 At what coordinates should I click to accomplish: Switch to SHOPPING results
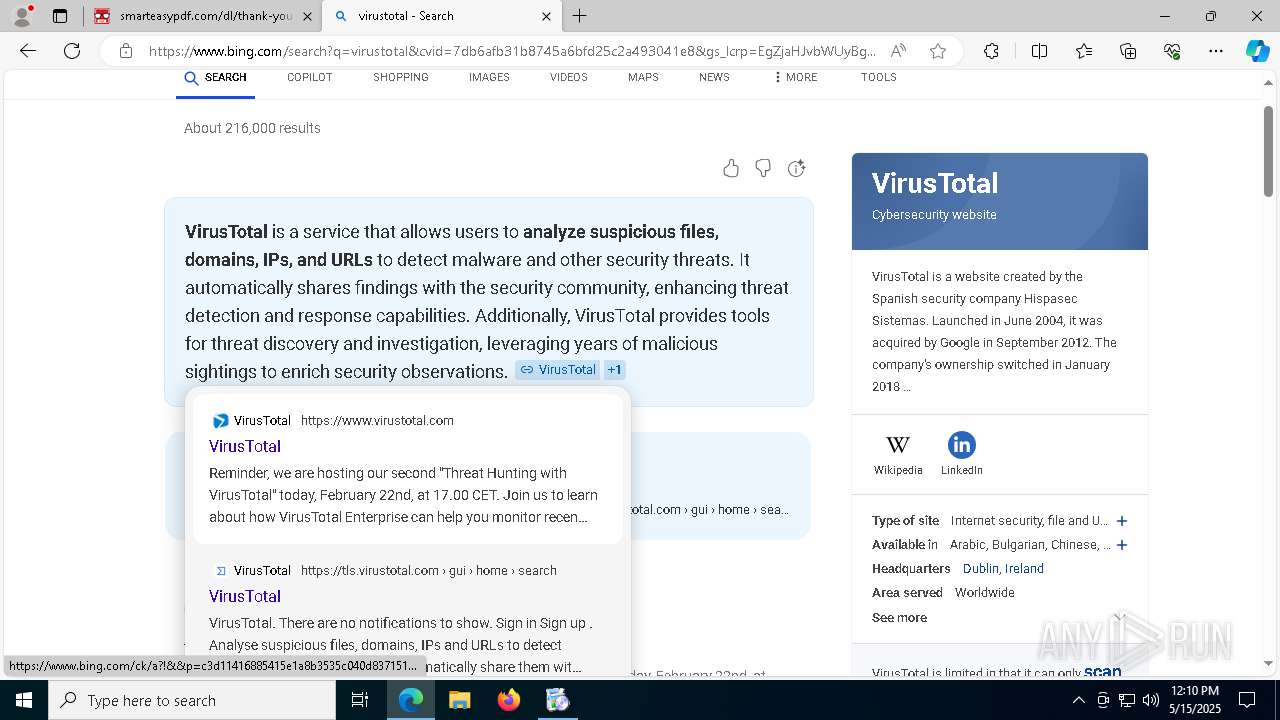401,78
